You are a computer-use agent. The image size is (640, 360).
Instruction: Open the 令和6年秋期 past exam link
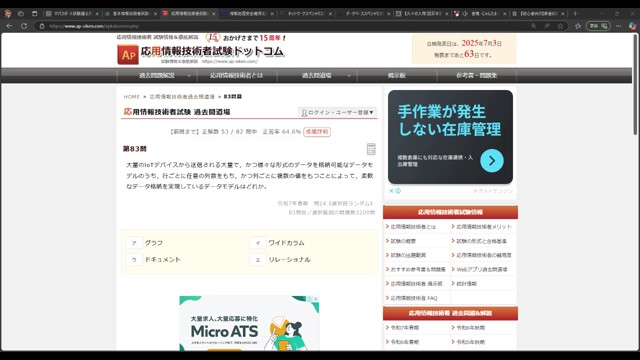tap(470, 328)
